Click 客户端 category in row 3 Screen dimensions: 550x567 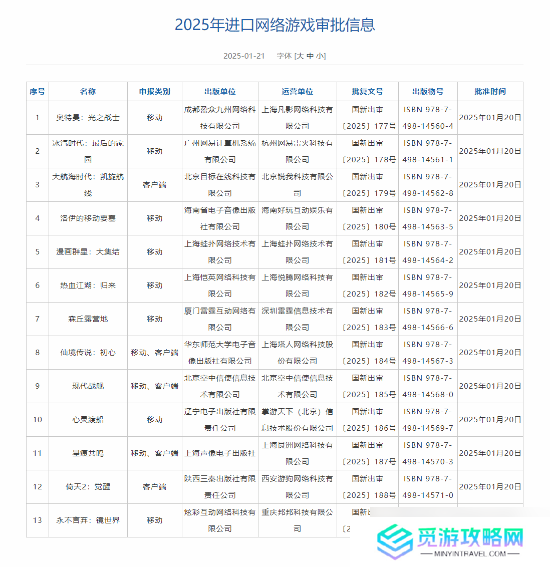tap(155, 185)
